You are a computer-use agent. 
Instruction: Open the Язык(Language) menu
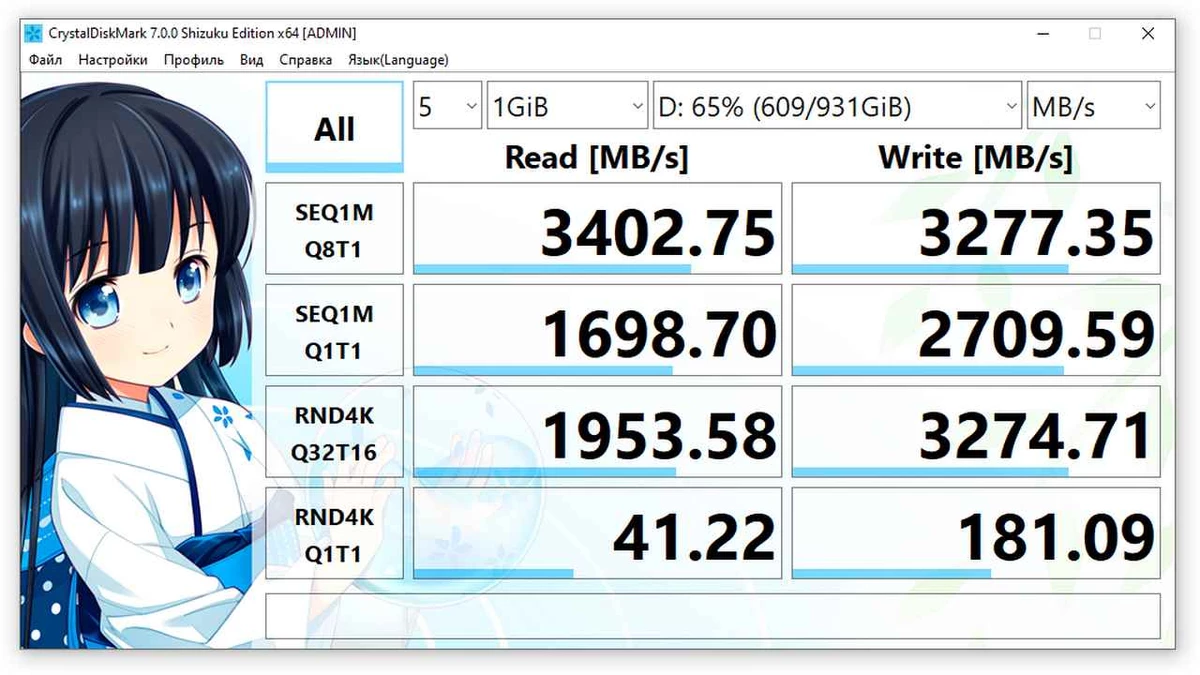[x=398, y=60]
